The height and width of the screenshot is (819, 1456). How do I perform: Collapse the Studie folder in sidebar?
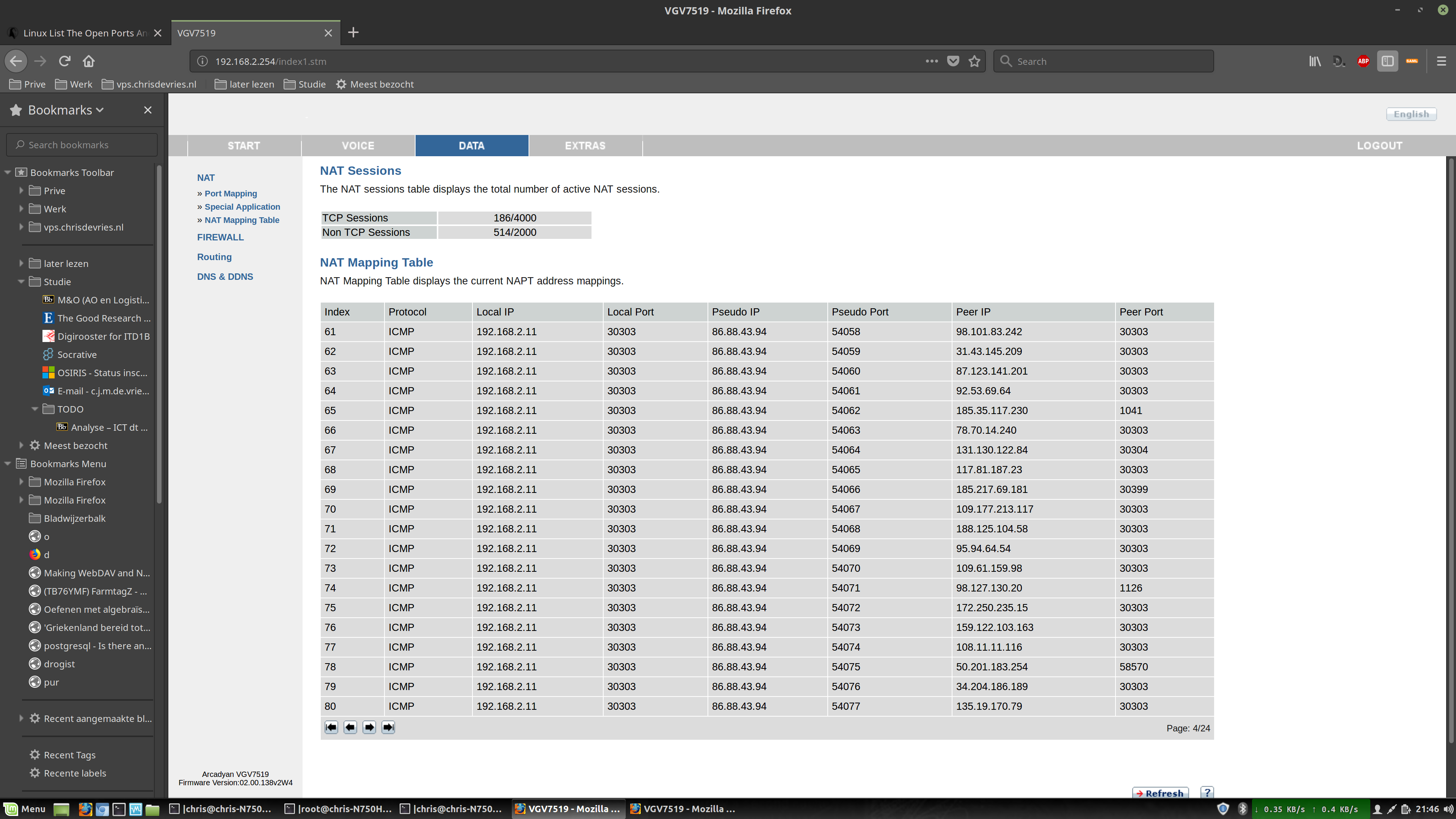[x=22, y=281]
